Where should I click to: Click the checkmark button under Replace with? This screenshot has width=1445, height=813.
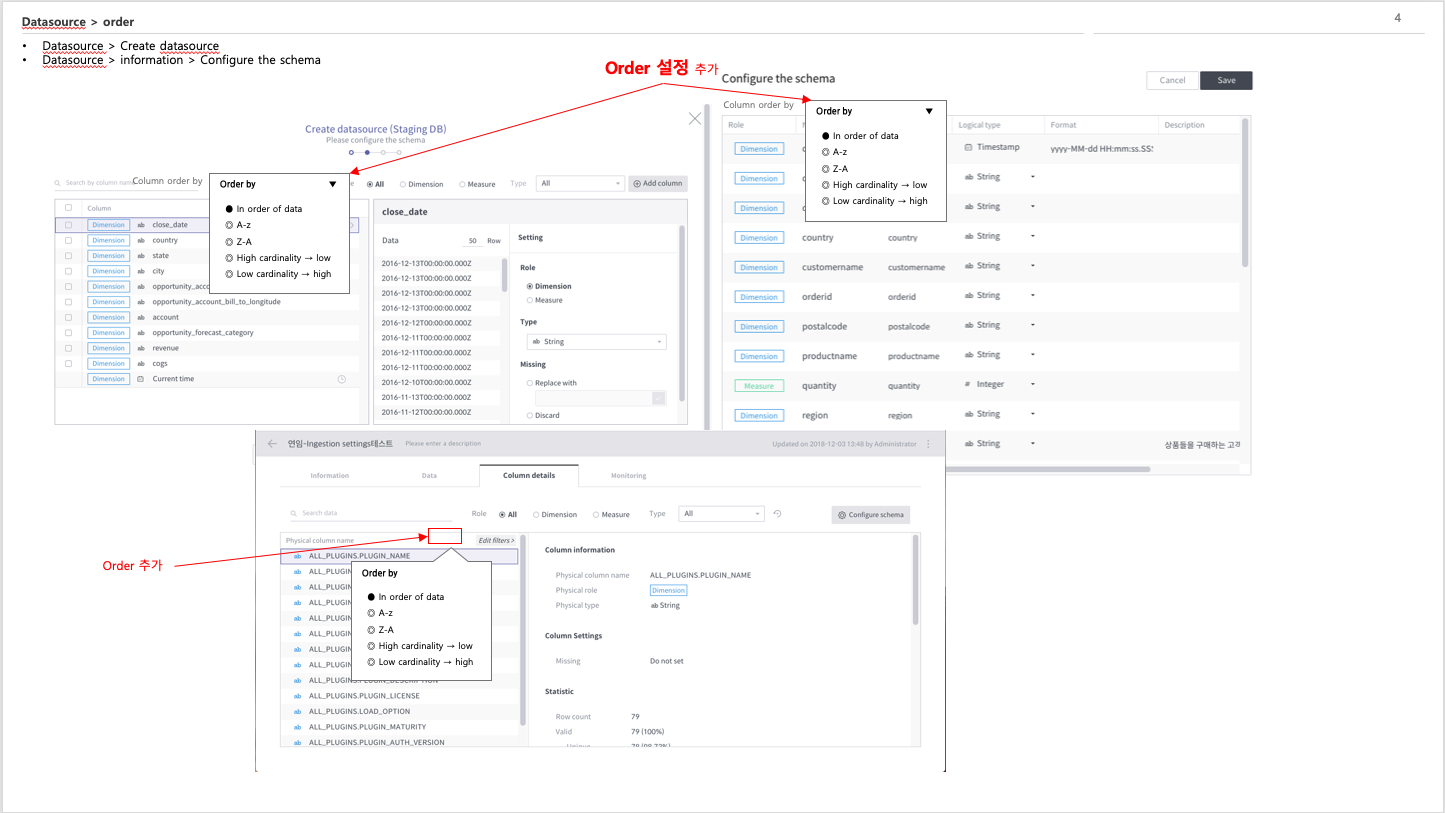coord(659,398)
